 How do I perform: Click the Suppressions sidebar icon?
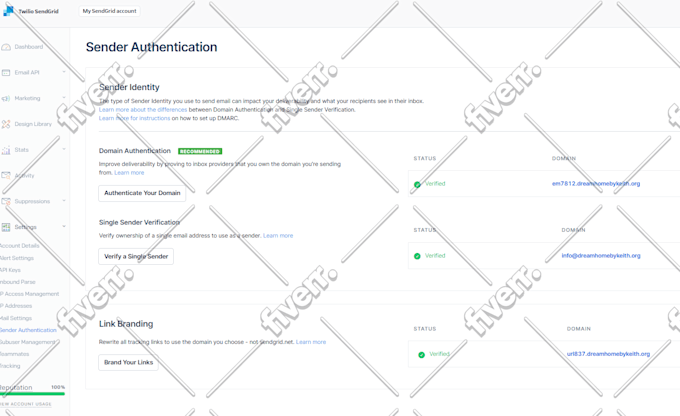click(6, 201)
